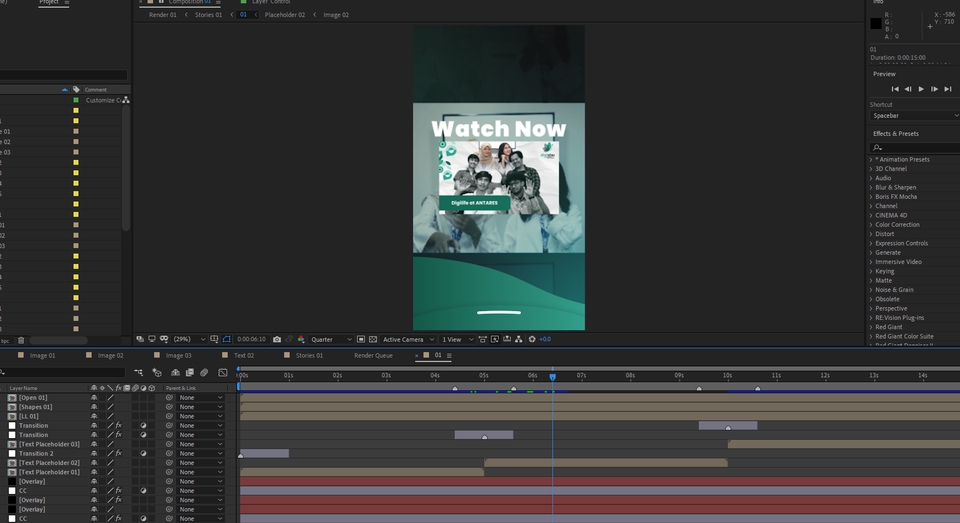960x523 pixels.
Task: Expand the Color Correction effects category
Action: (x=871, y=225)
